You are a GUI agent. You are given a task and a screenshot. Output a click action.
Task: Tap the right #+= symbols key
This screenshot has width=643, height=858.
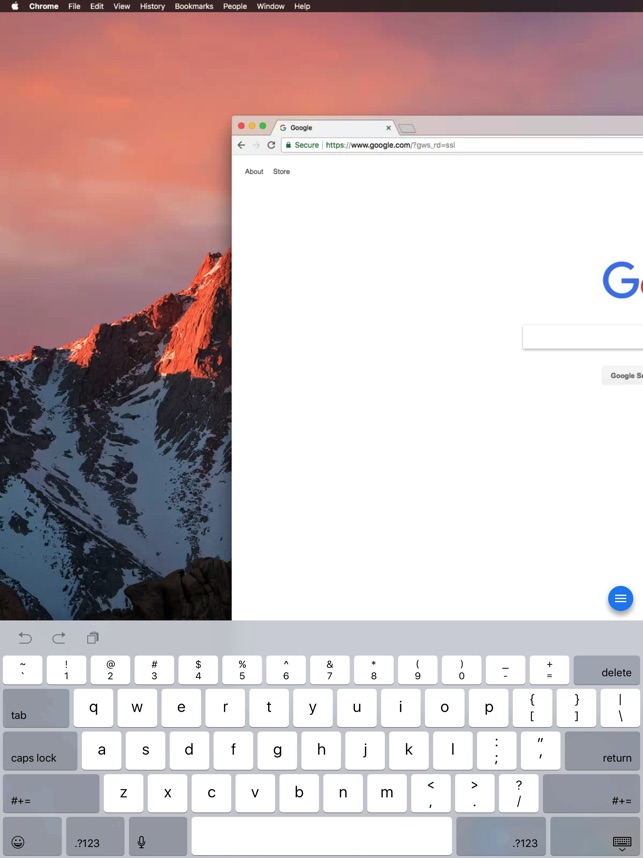[591, 793]
